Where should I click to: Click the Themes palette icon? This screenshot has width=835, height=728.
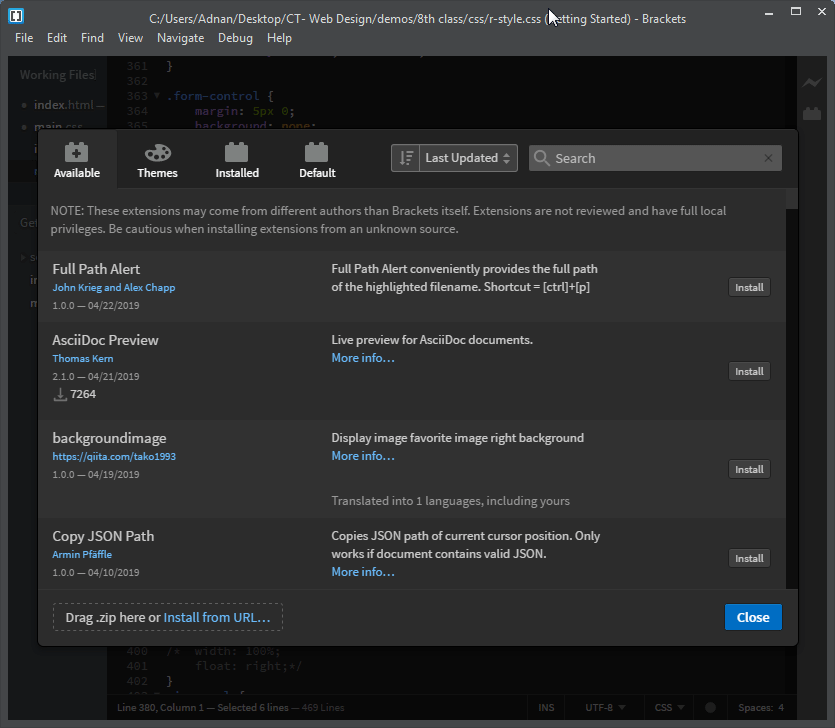[158, 153]
